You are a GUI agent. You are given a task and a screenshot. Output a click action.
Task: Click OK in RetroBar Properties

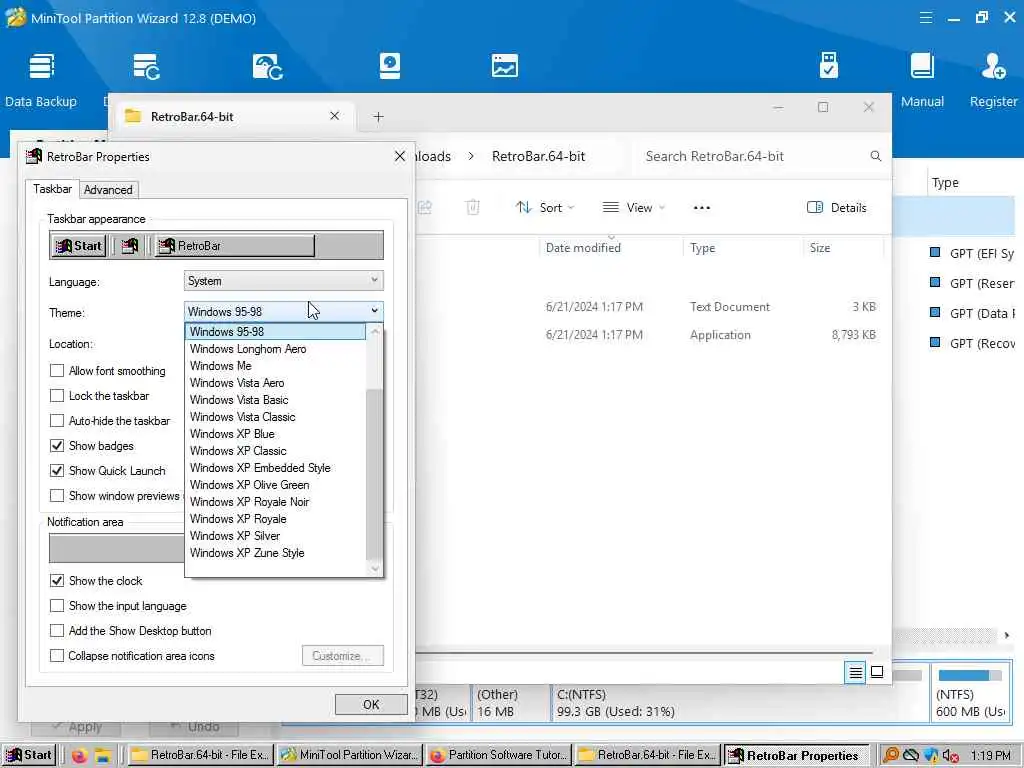coord(371,705)
